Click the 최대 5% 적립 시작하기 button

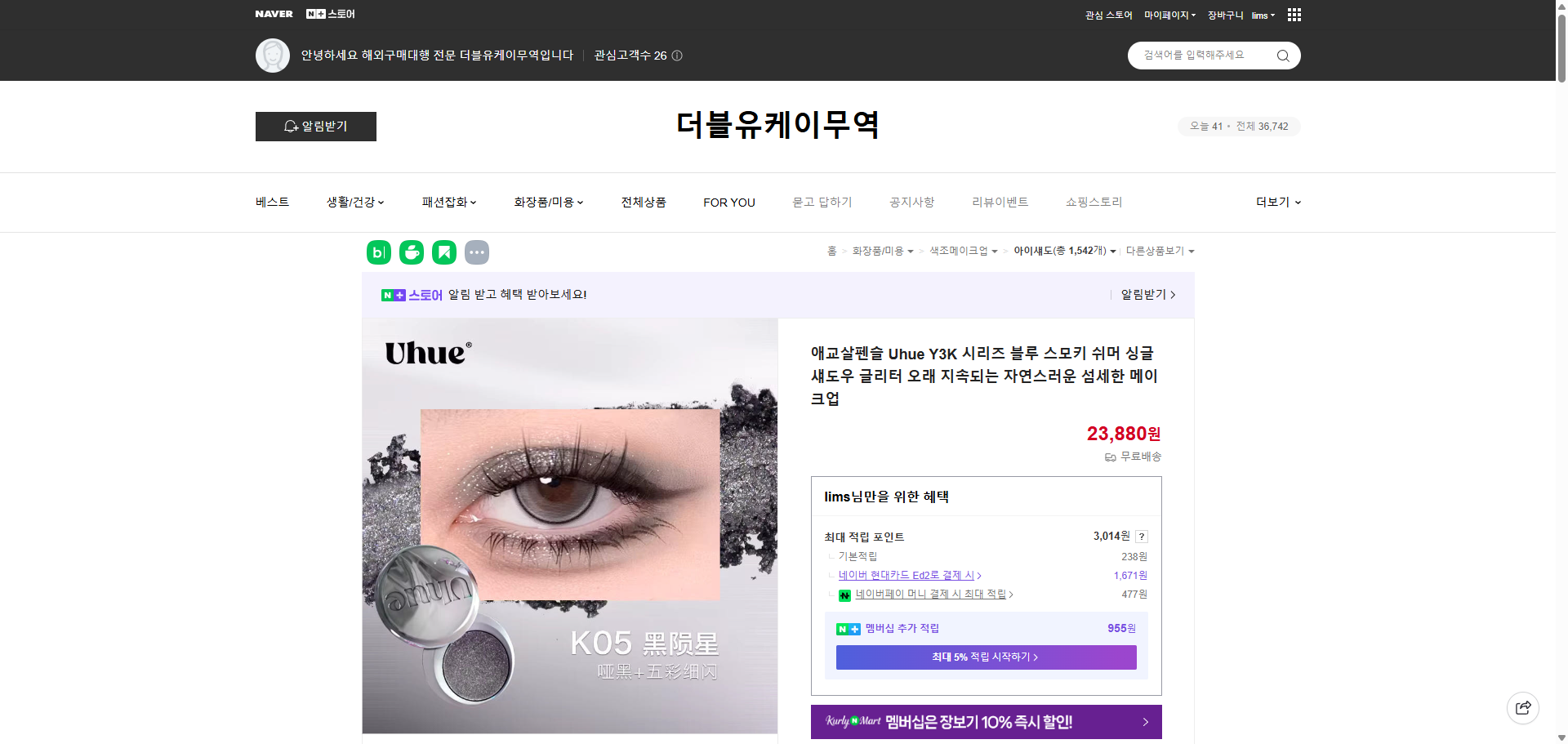[x=985, y=657]
